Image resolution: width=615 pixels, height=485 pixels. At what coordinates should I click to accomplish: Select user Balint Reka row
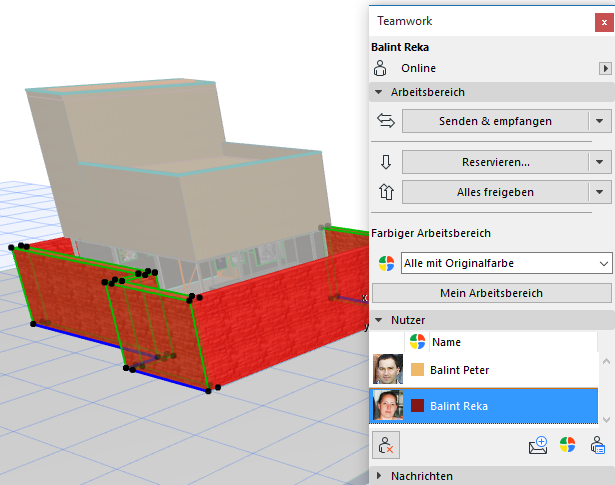pyautogui.click(x=484, y=406)
